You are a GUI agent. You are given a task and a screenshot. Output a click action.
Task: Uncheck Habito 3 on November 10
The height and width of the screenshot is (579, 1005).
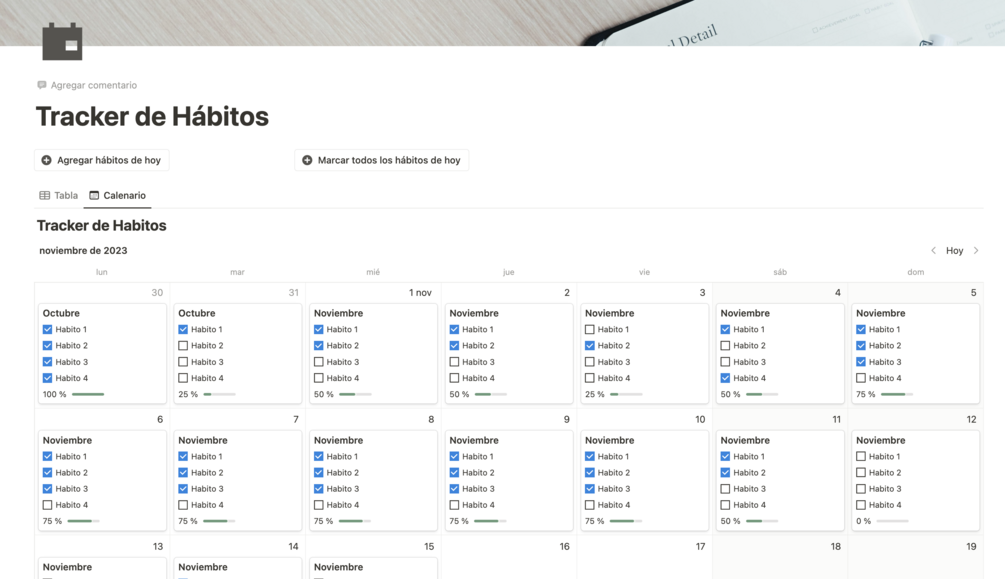tap(590, 489)
